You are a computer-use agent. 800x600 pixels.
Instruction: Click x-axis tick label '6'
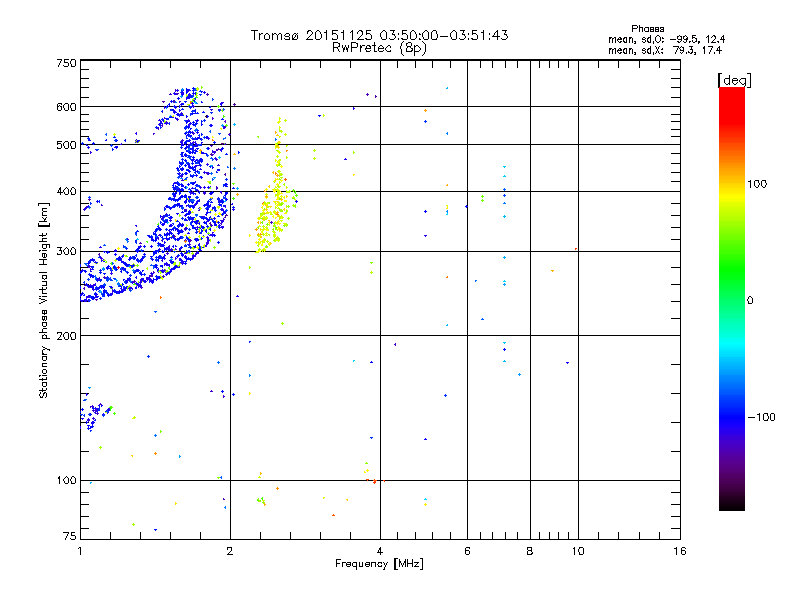467,551
